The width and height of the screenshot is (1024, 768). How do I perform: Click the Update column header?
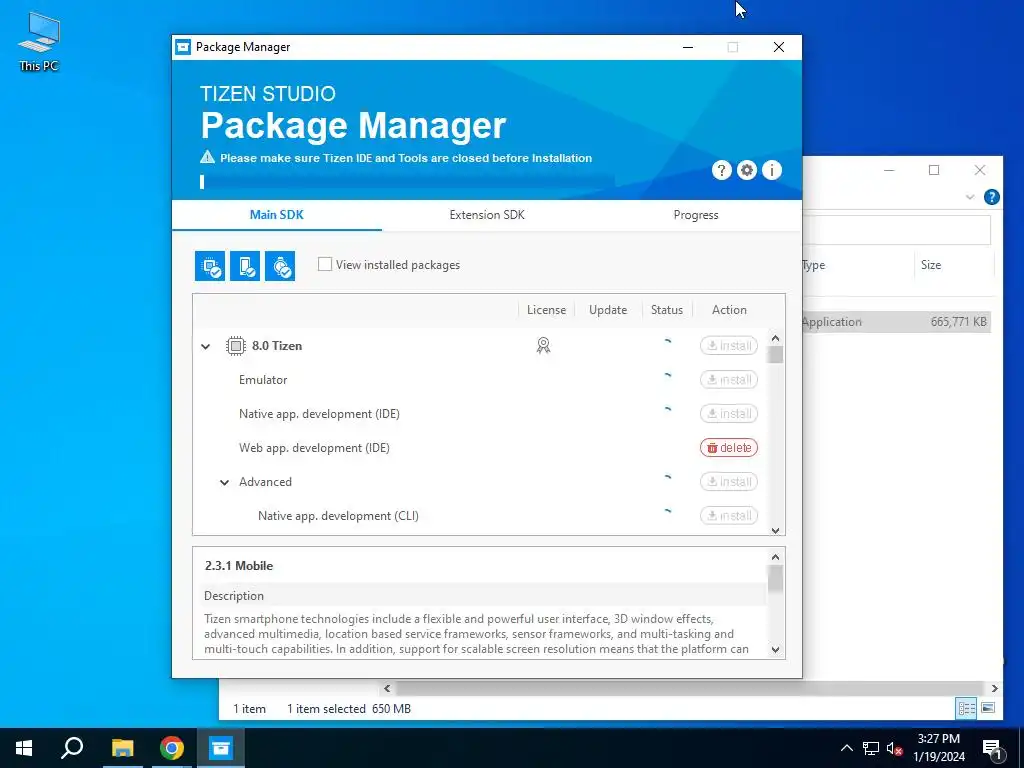(608, 310)
